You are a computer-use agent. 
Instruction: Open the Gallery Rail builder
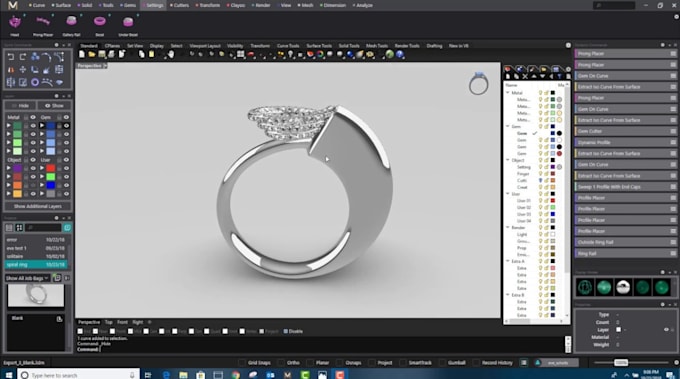coord(71,21)
